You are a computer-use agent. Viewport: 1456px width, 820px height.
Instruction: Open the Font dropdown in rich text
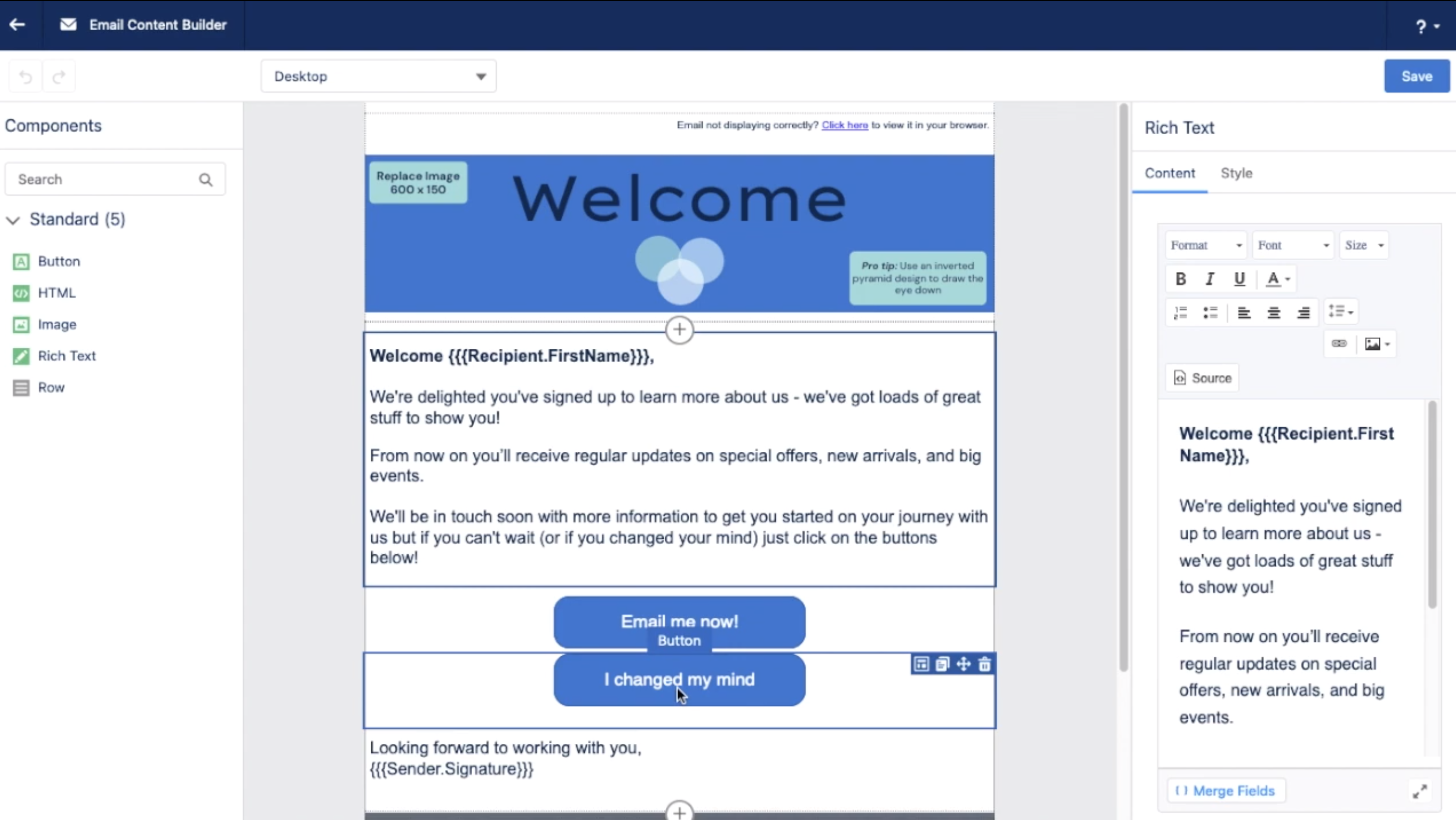[1295, 245]
